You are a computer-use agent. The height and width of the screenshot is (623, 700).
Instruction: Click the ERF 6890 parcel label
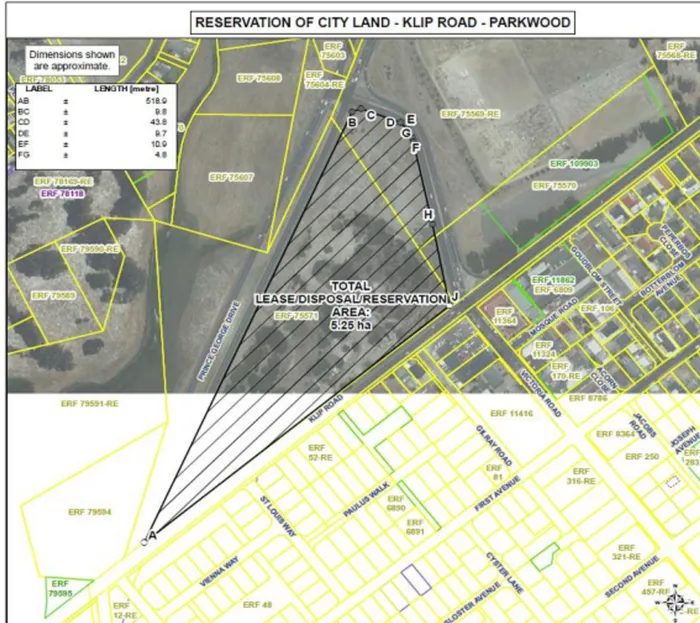coord(396,503)
